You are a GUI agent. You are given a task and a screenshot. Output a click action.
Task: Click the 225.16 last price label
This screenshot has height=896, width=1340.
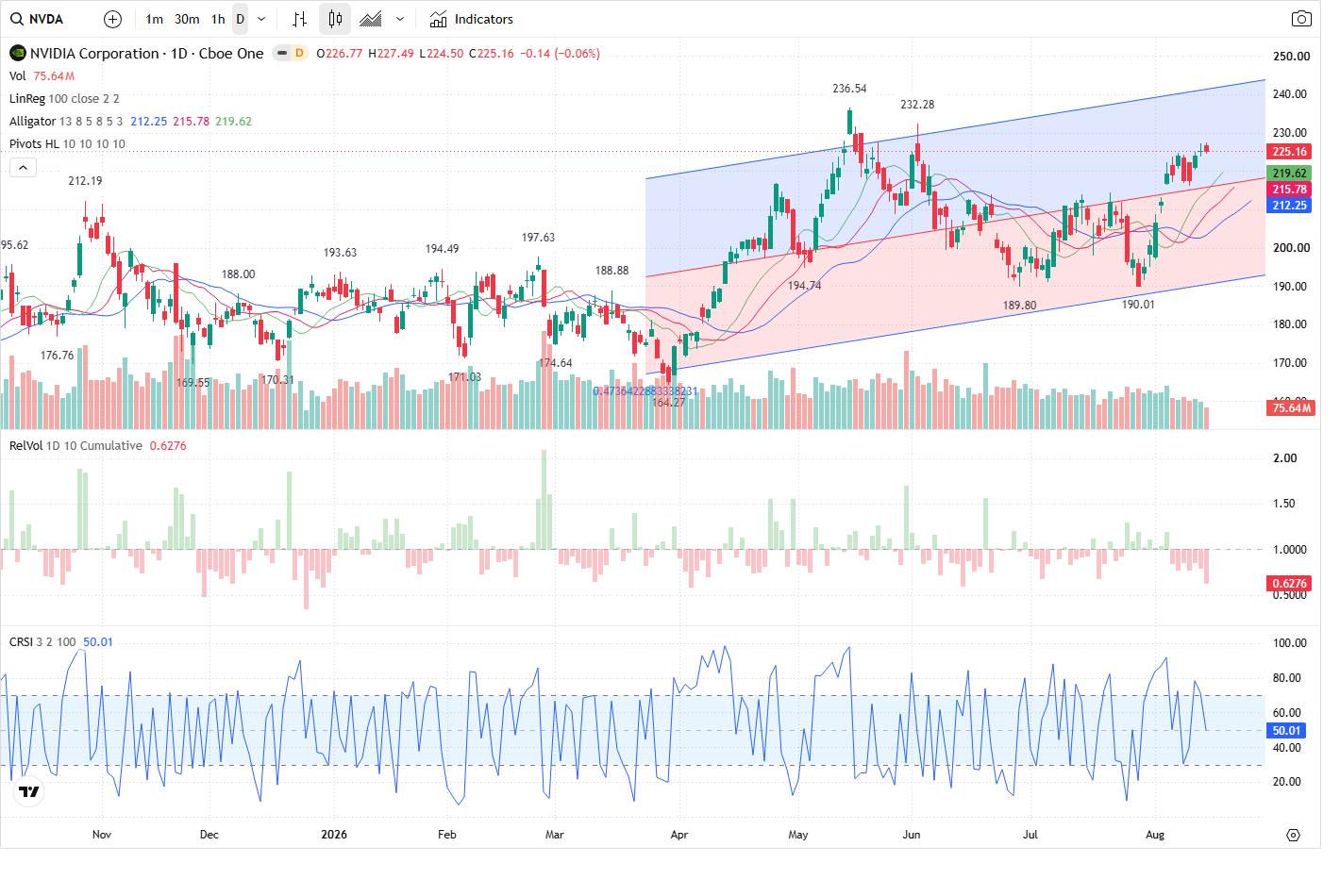pos(1289,151)
